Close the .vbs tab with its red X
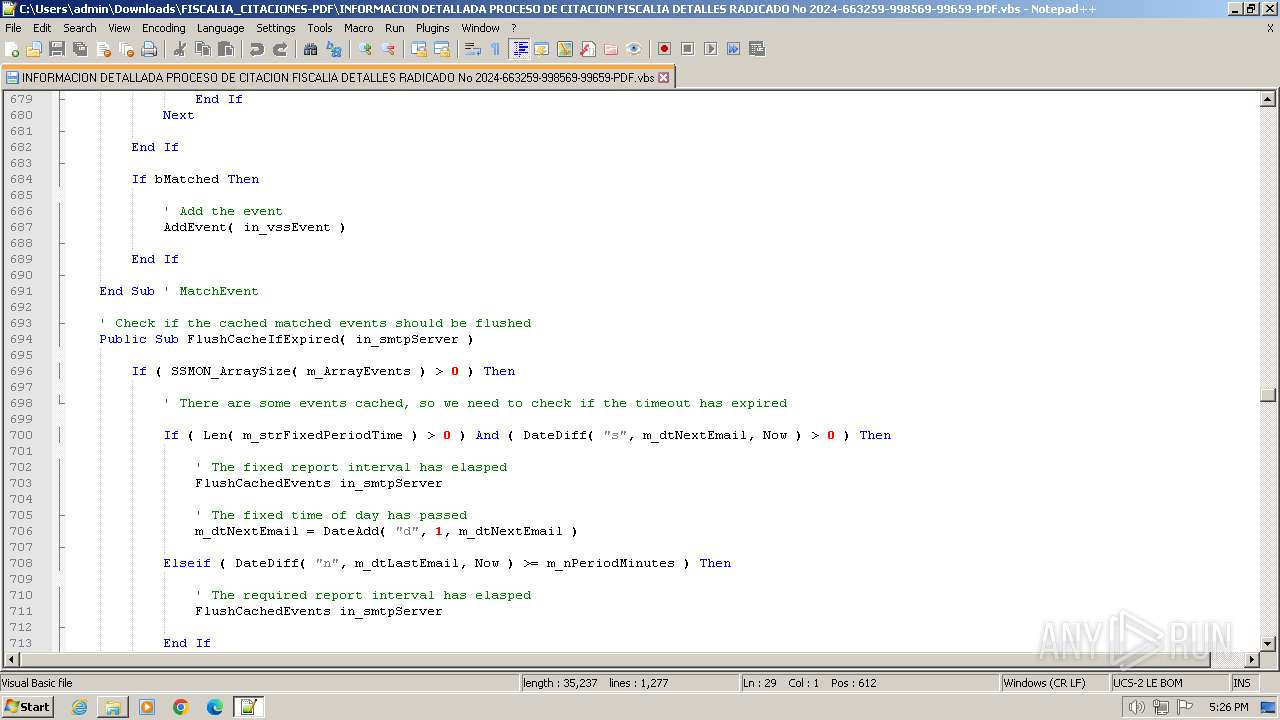Image resolution: width=1280 pixels, height=720 pixels. coord(663,77)
